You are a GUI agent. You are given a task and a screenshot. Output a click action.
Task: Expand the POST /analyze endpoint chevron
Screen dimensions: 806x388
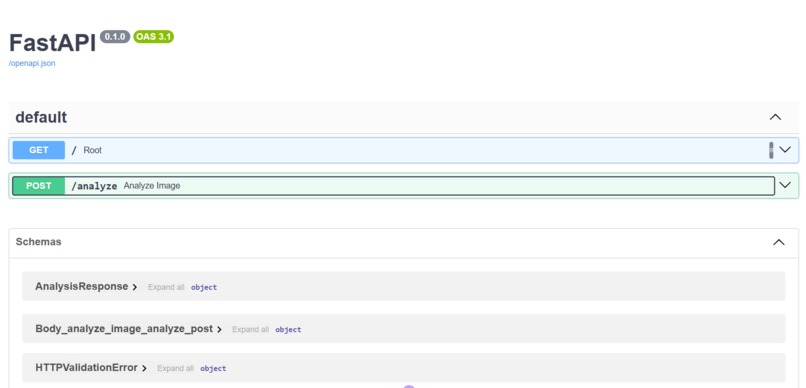[x=784, y=185]
